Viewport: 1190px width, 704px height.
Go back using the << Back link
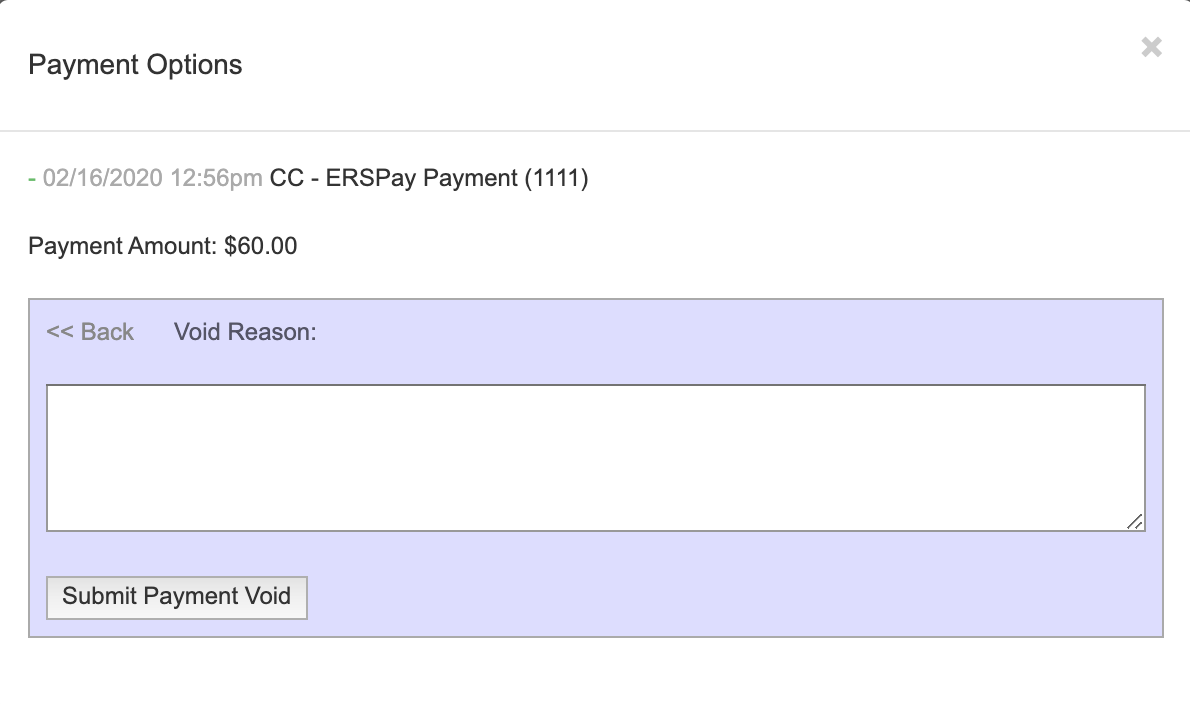90,332
